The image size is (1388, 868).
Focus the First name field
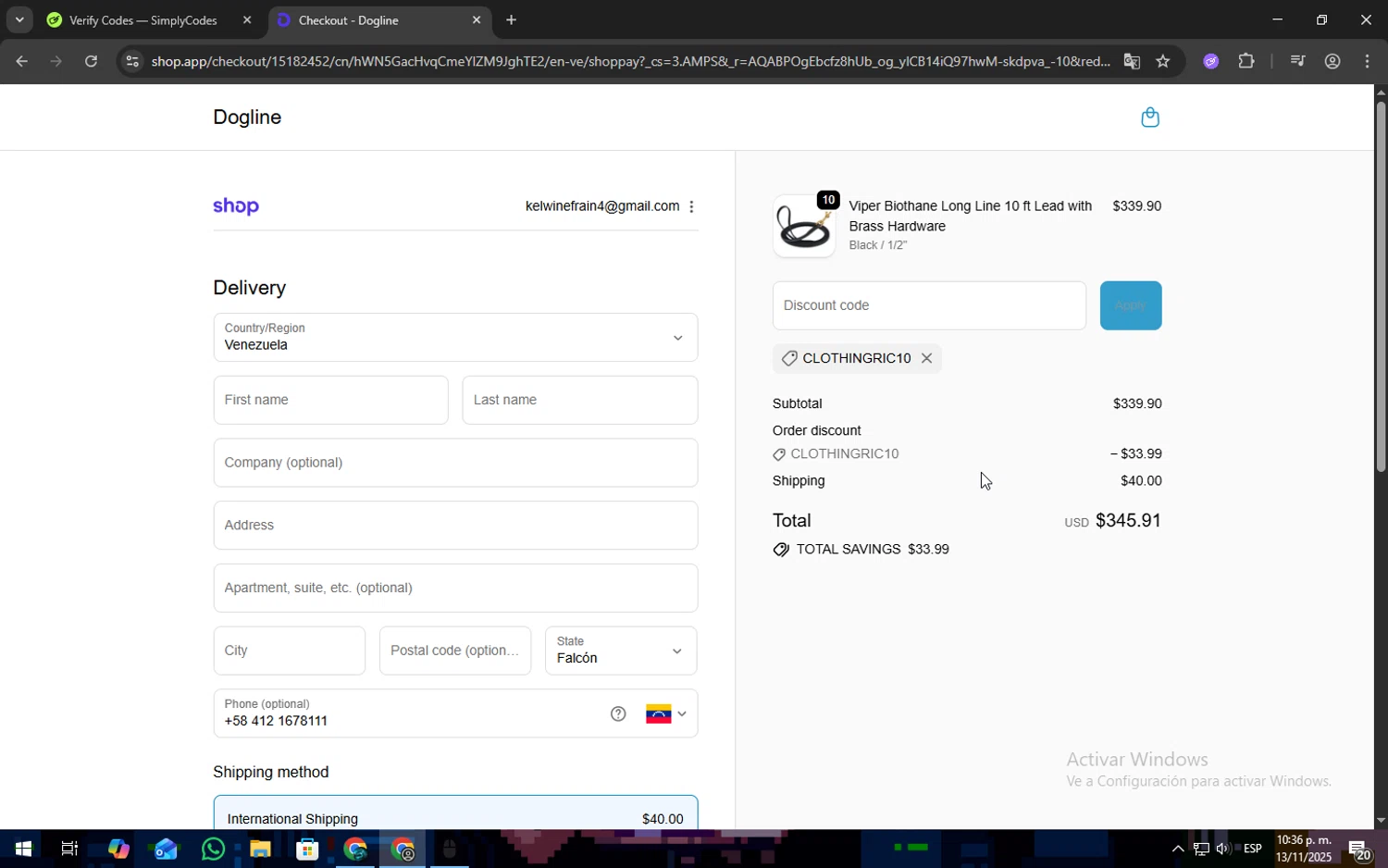pos(330,400)
